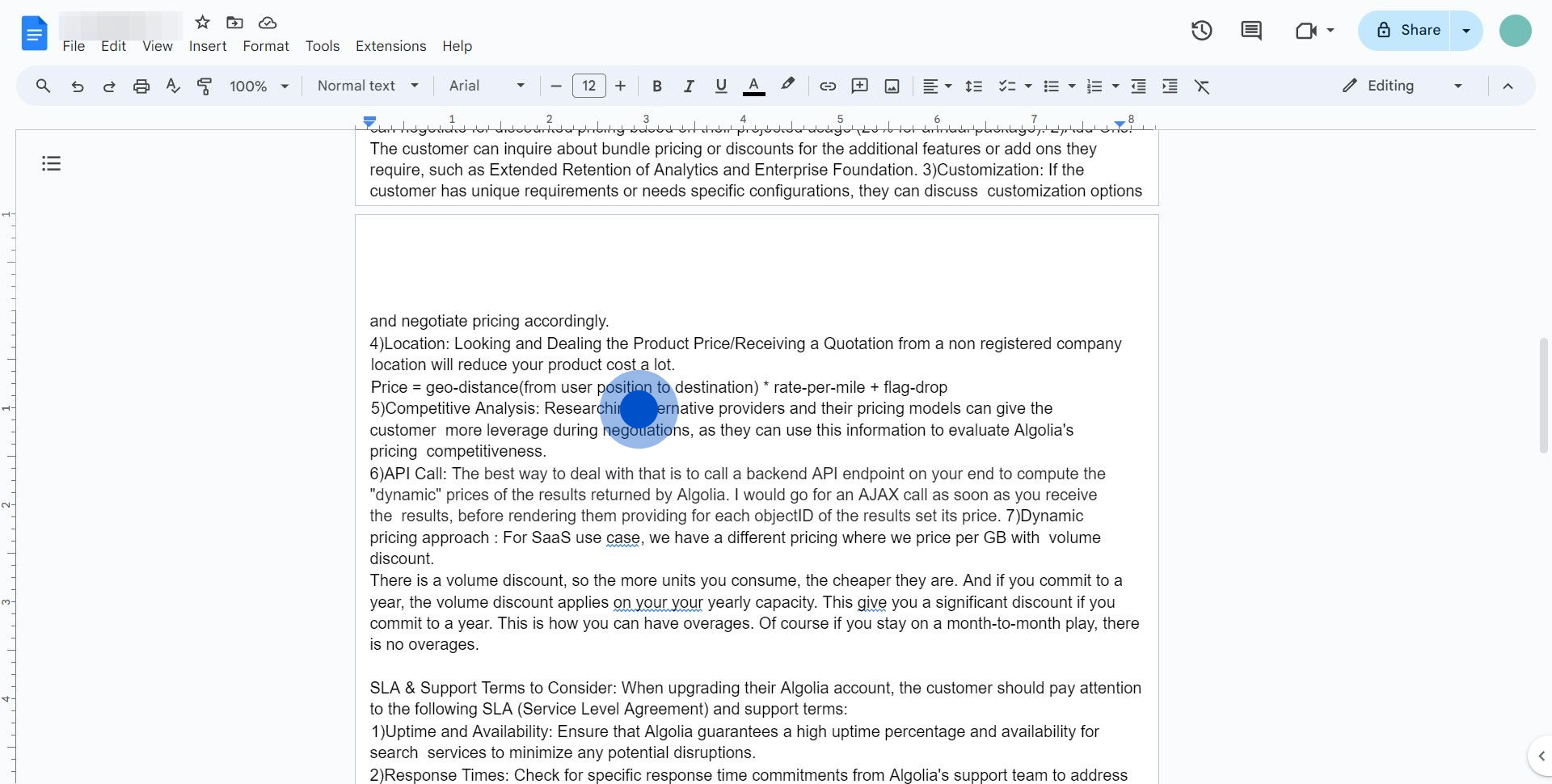Decrease font size with minus
This screenshot has width=1552, height=784.
[556, 86]
